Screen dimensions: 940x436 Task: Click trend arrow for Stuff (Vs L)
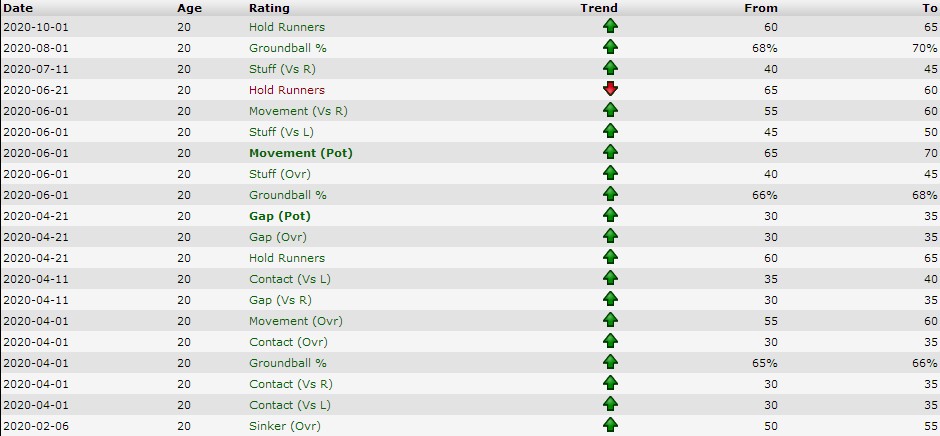[610, 132]
